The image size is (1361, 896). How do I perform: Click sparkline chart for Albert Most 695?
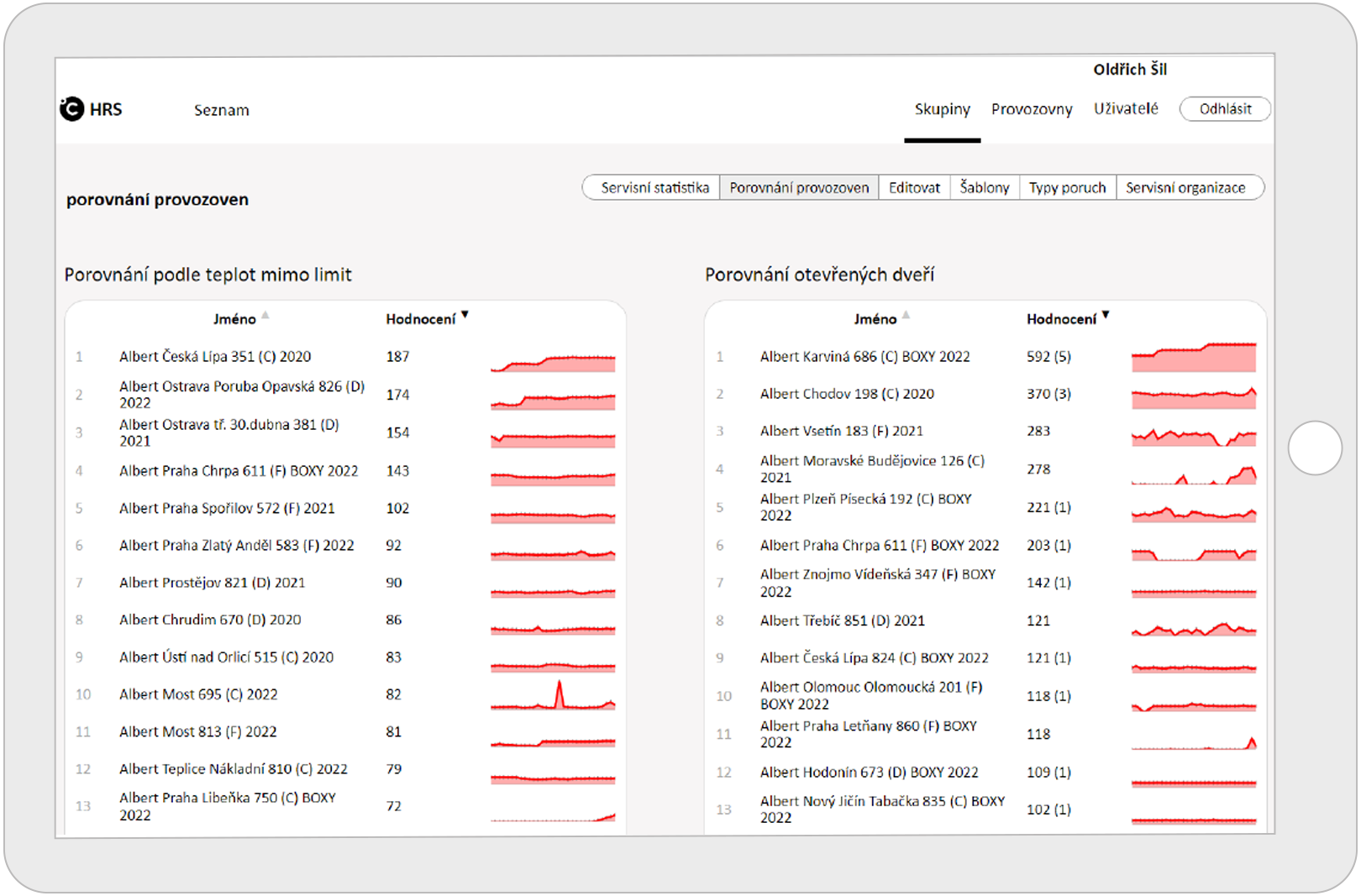point(553,695)
